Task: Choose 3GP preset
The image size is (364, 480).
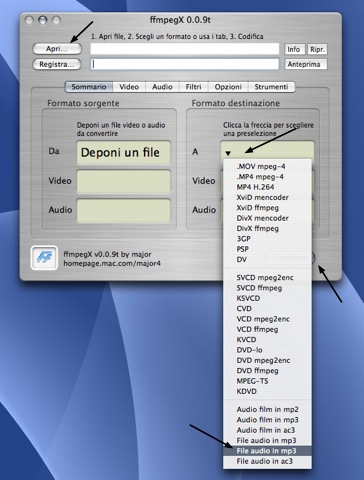Action: [x=267, y=239]
